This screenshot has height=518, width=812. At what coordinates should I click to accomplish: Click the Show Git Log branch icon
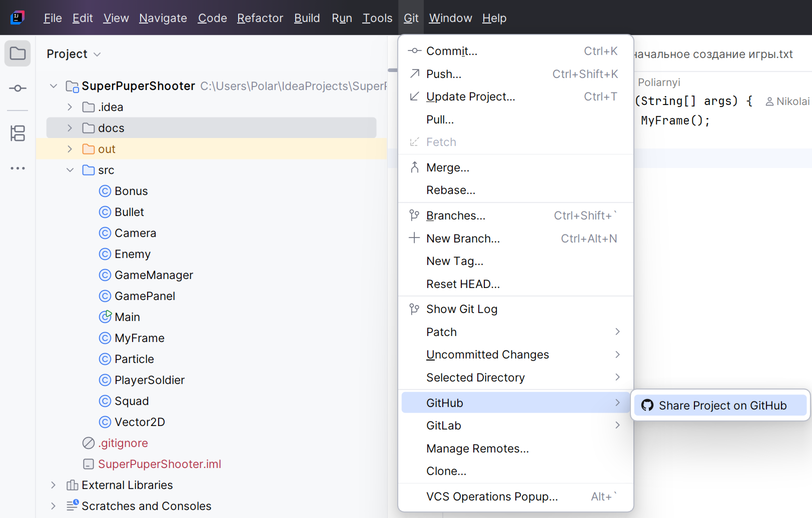pyautogui.click(x=414, y=309)
